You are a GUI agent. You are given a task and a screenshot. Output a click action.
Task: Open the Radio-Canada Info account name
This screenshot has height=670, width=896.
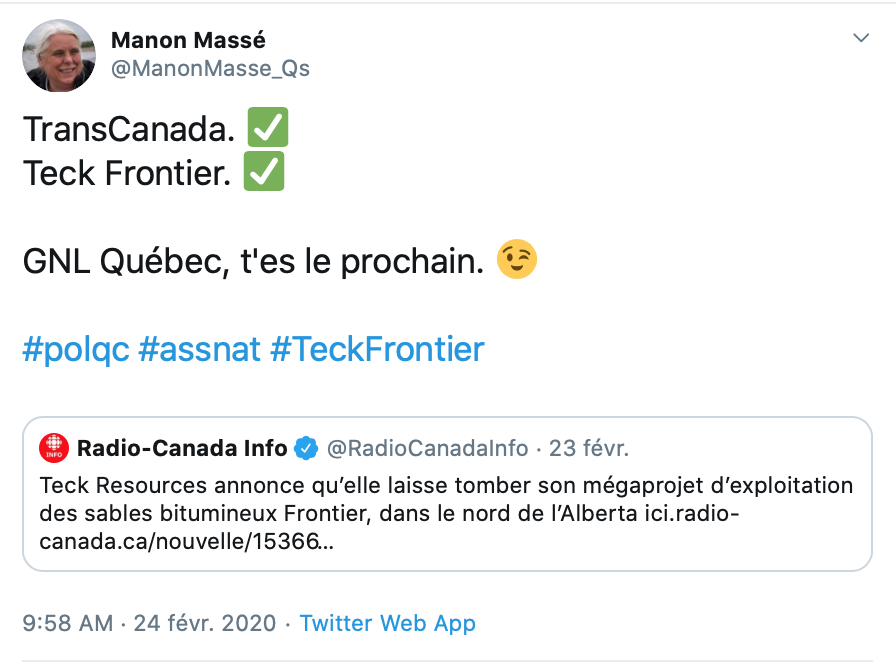point(182,447)
